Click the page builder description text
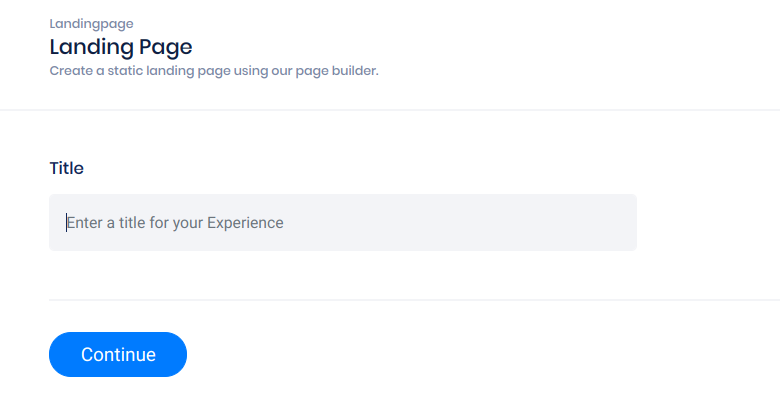The height and width of the screenshot is (419, 780). [x=214, y=71]
